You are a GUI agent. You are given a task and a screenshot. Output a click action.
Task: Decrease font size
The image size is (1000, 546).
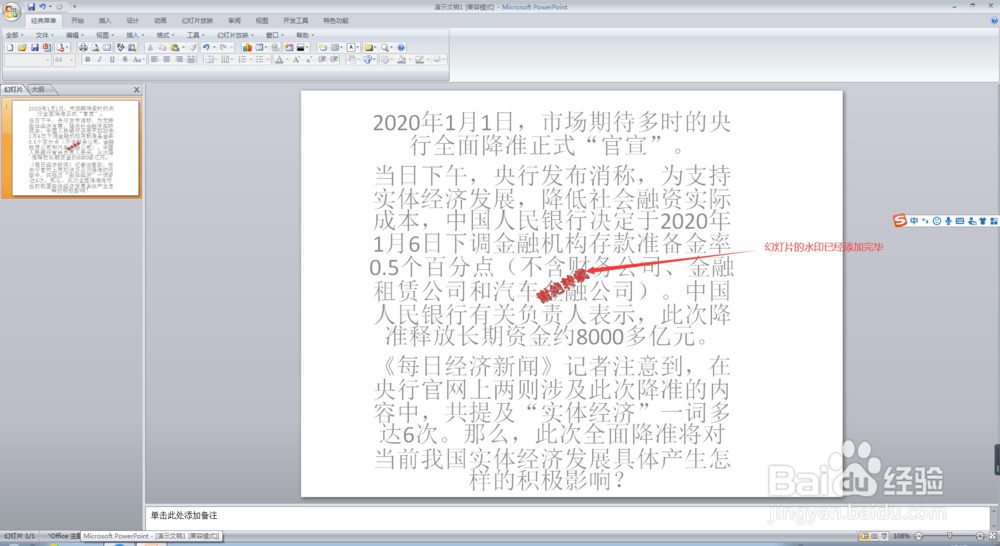pyautogui.click(x=309, y=59)
